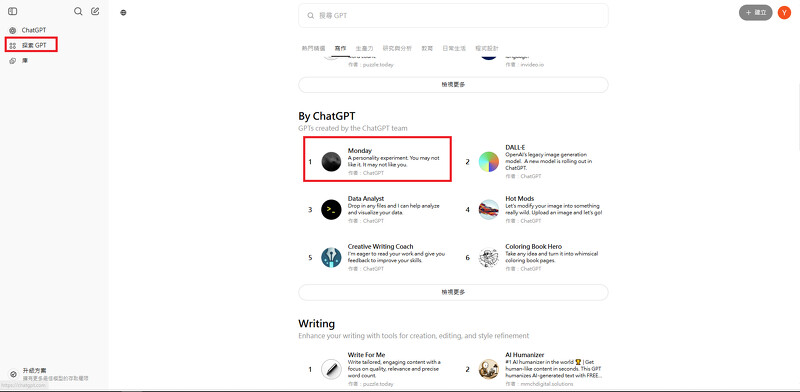The height and width of the screenshot is (392, 800).
Task: Switch to the 熱門精選 tab
Action: (313, 48)
